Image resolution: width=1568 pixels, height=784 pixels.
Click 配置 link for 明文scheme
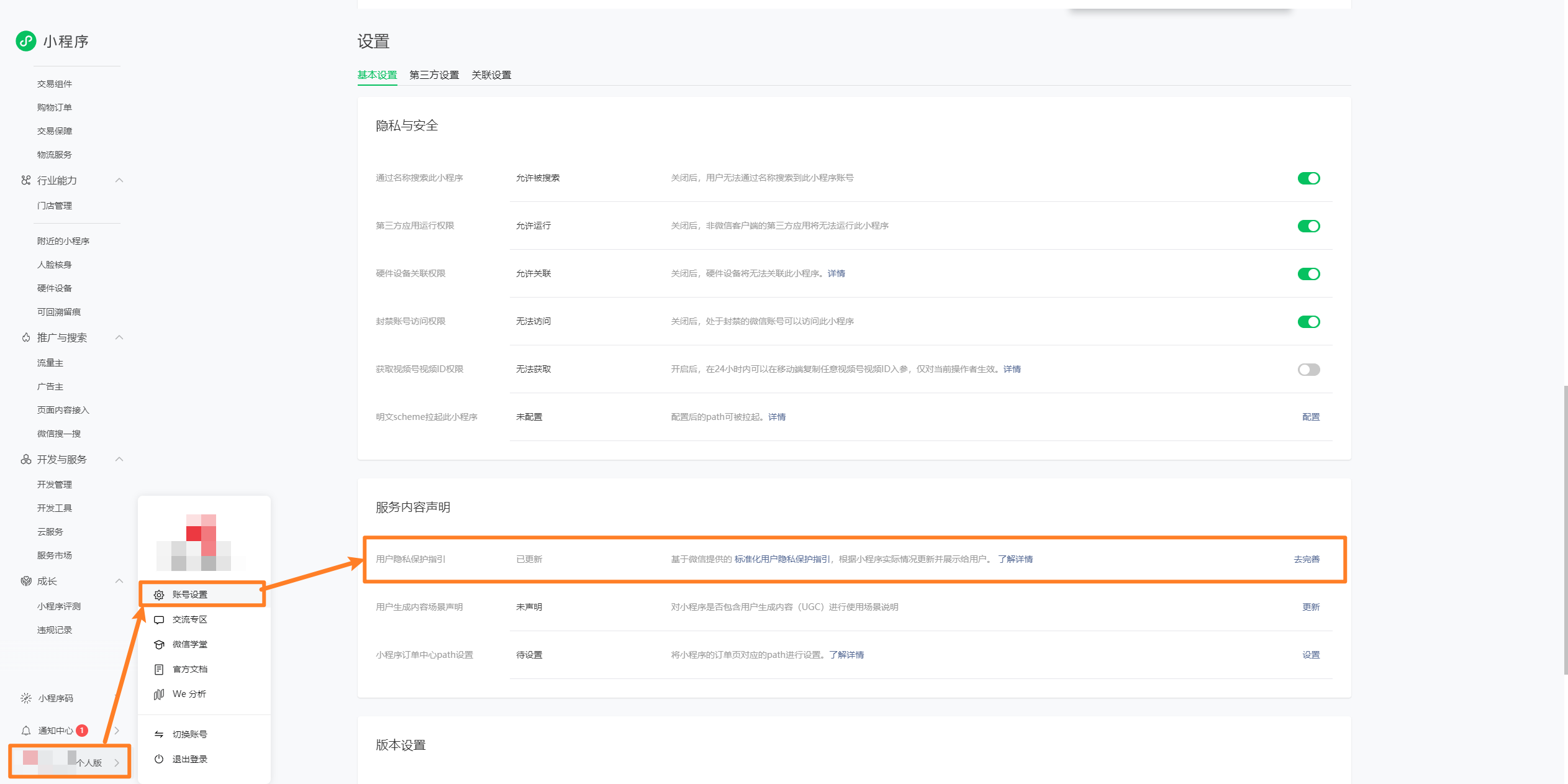1311,417
